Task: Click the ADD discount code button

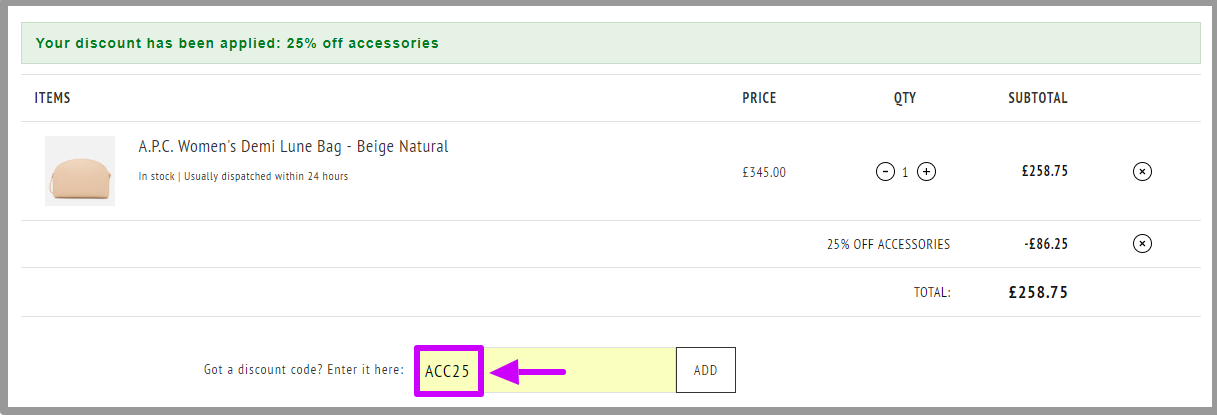Action: coord(706,370)
